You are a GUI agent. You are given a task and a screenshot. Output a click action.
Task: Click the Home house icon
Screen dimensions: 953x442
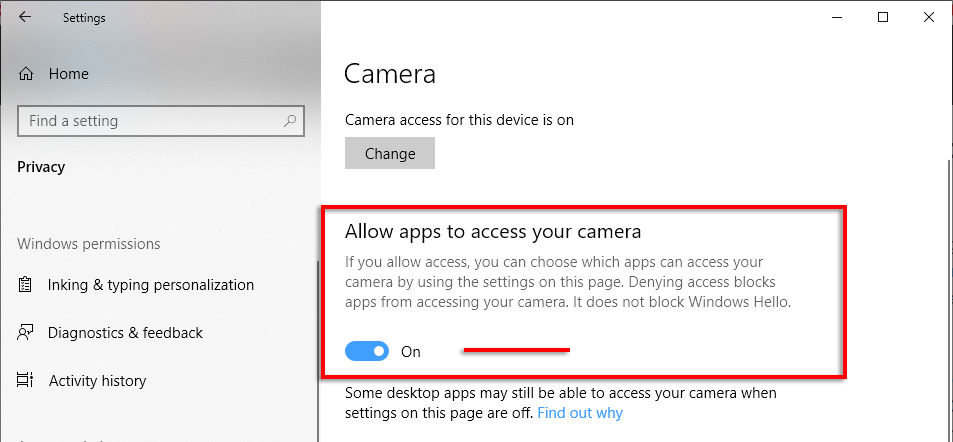pyautogui.click(x=27, y=74)
